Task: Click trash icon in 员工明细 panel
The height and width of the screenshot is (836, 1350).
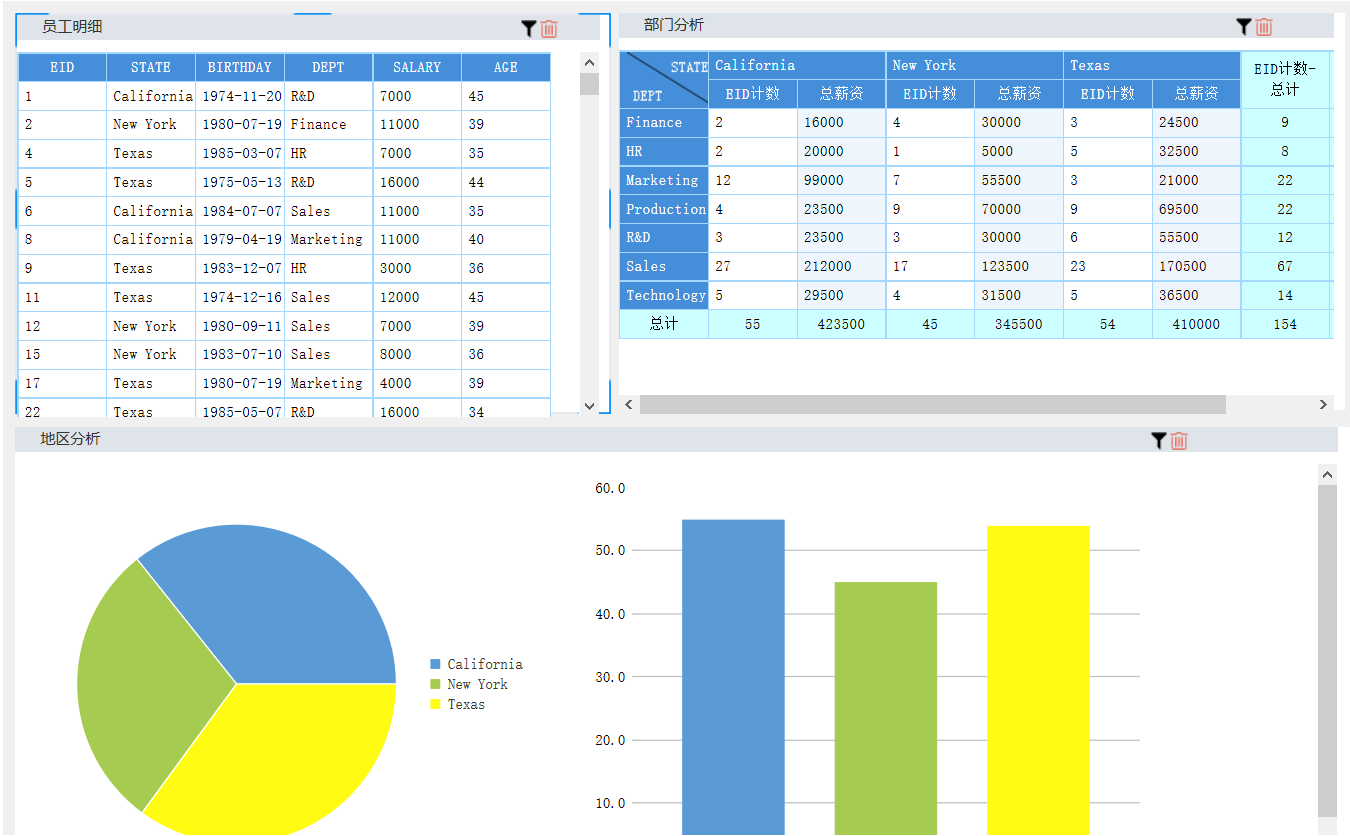Action: point(549,29)
